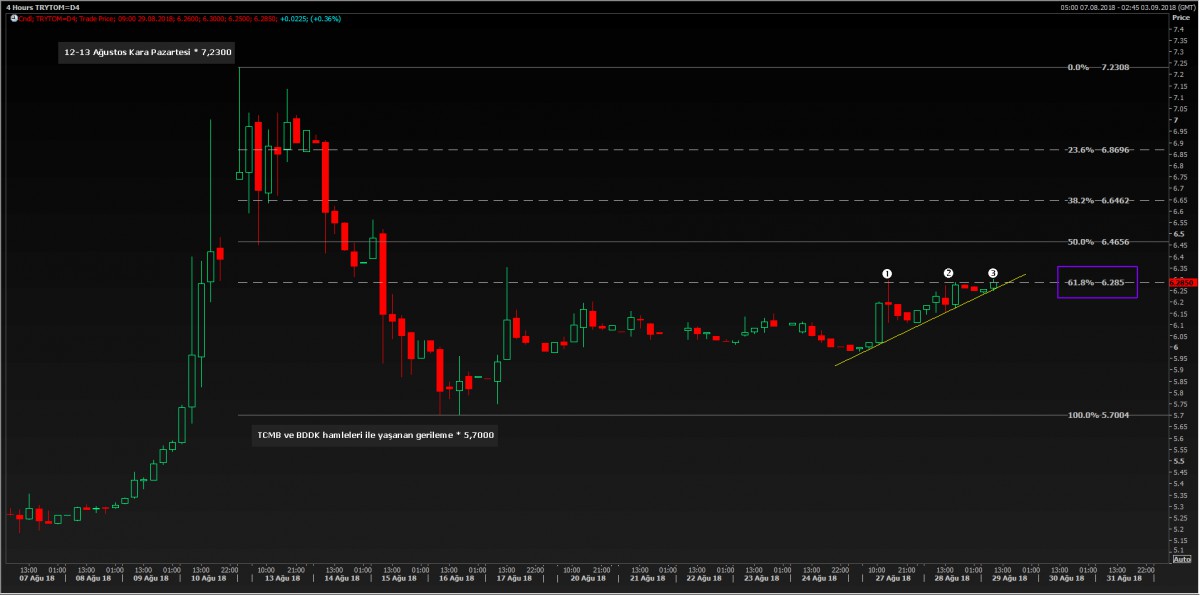The height and width of the screenshot is (595, 1200).
Task: Click the red current price marker on the axis
Action: [x=1182, y=283]
